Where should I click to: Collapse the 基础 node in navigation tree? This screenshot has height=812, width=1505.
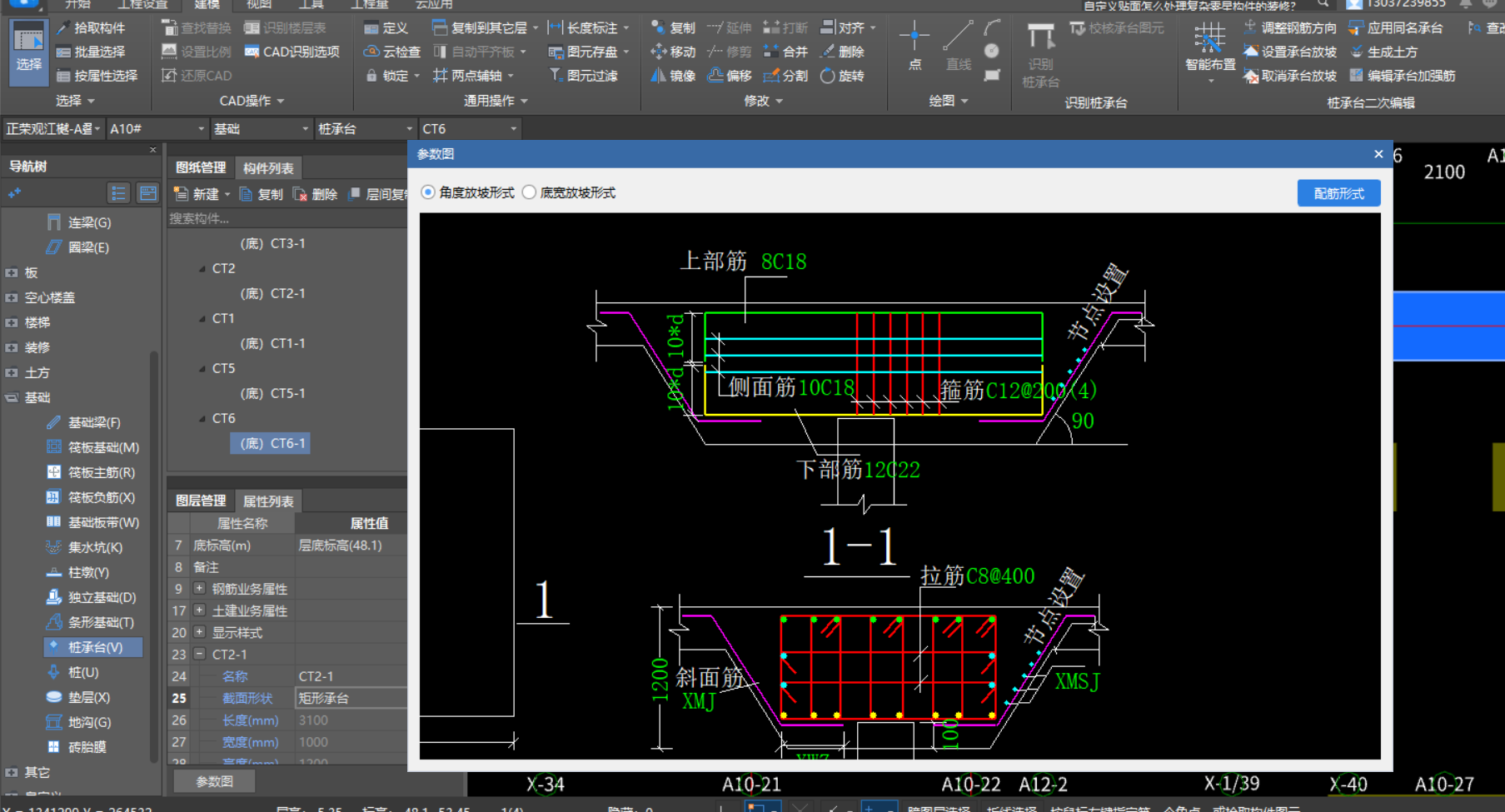[12, 397]
